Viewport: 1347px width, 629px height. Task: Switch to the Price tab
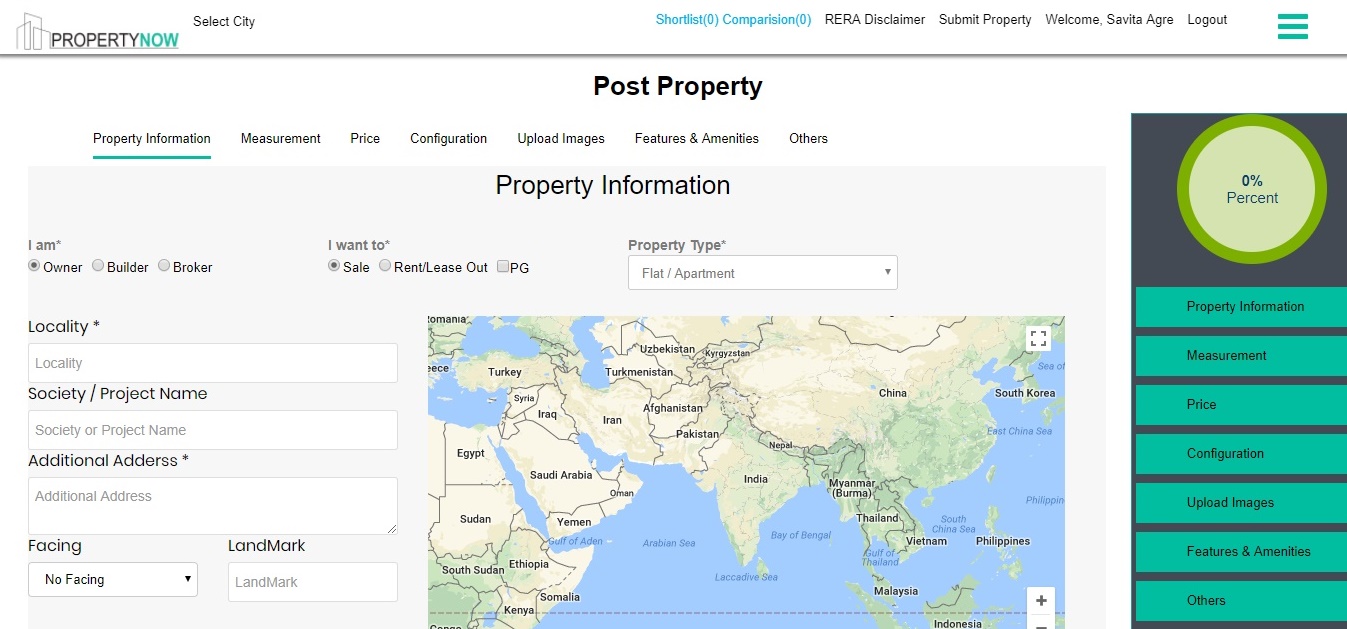(x=365, y=139)
